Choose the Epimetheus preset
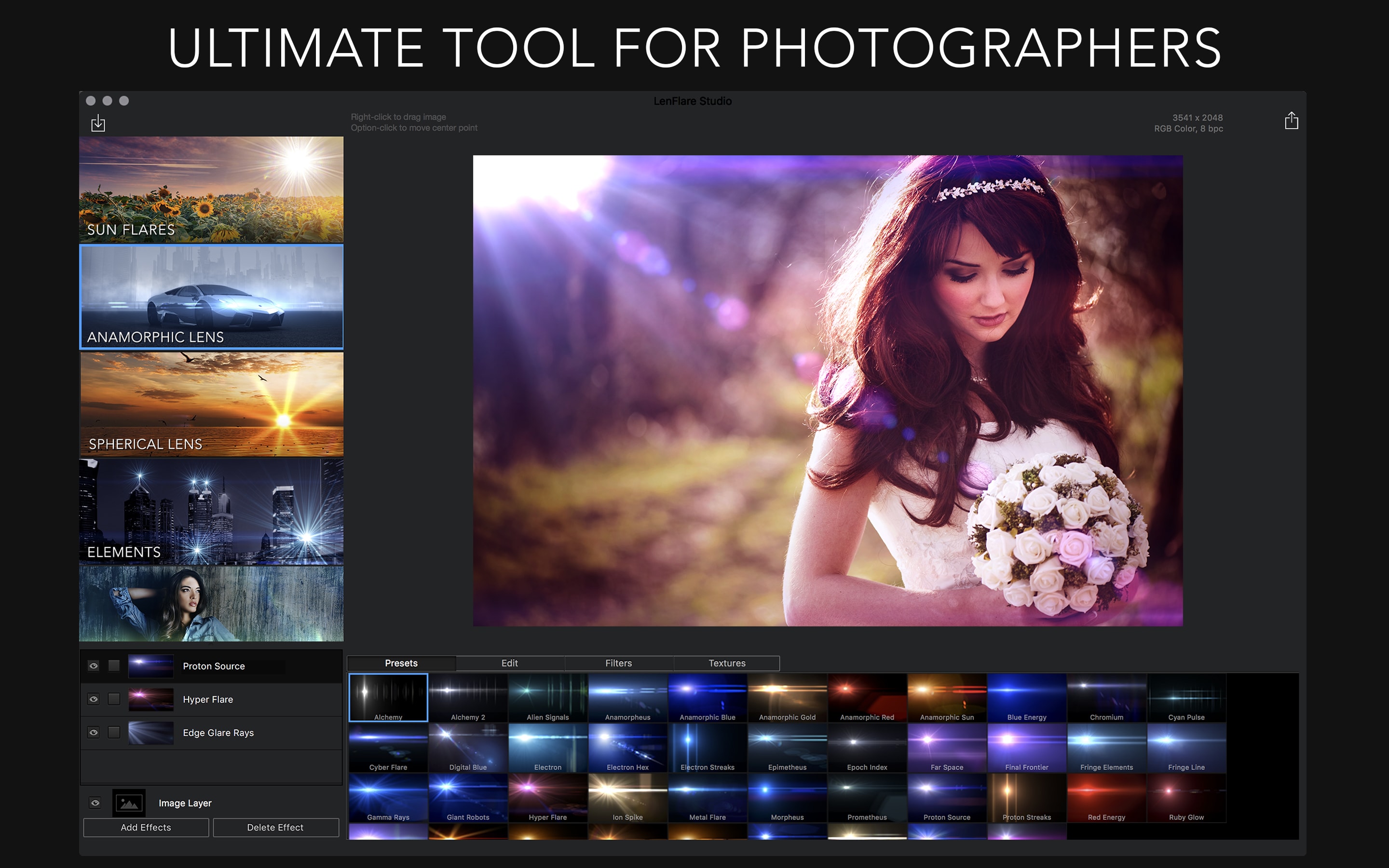Screen dimensions: 1389x868 coord(787,747)
